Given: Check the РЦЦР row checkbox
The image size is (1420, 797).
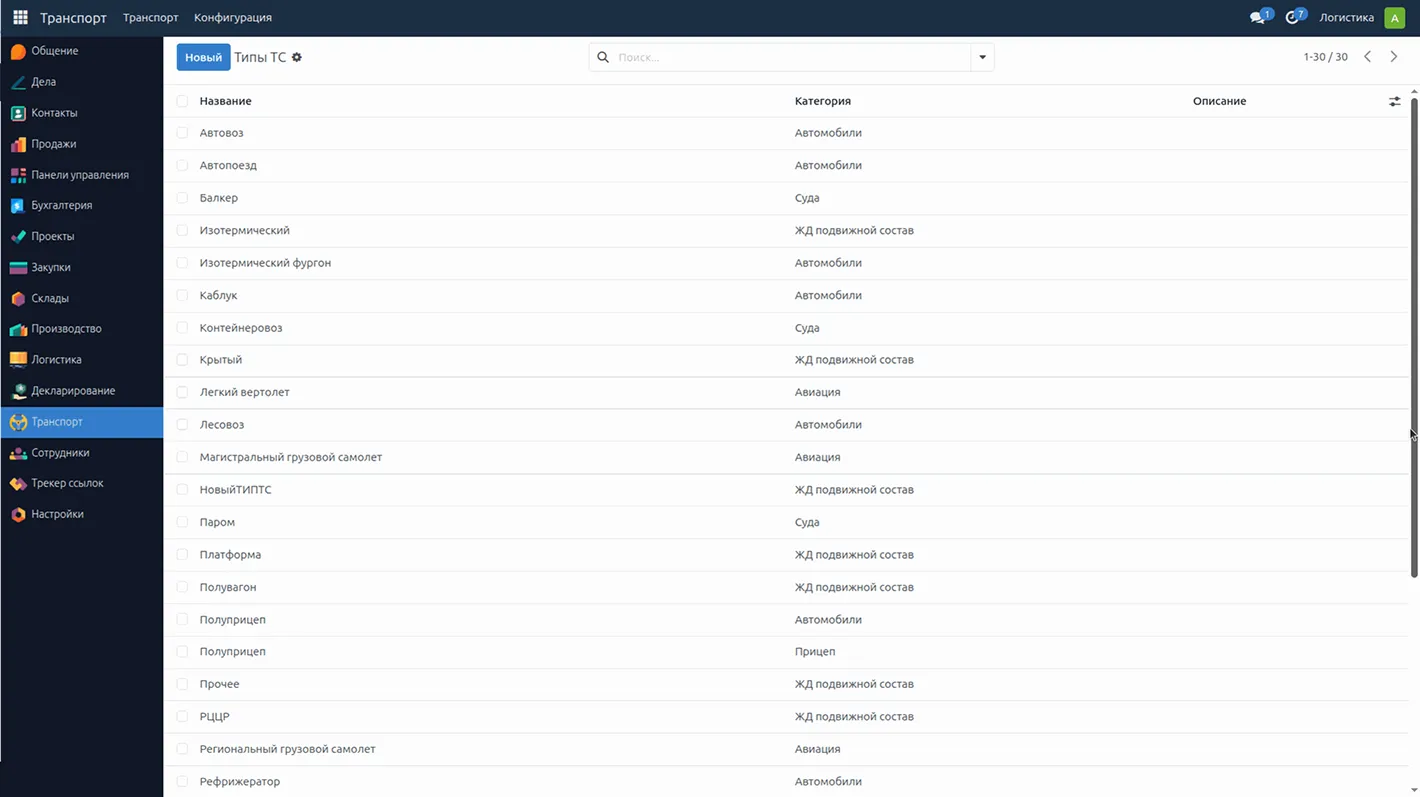Looking at the screenshot, I should 182,716.
